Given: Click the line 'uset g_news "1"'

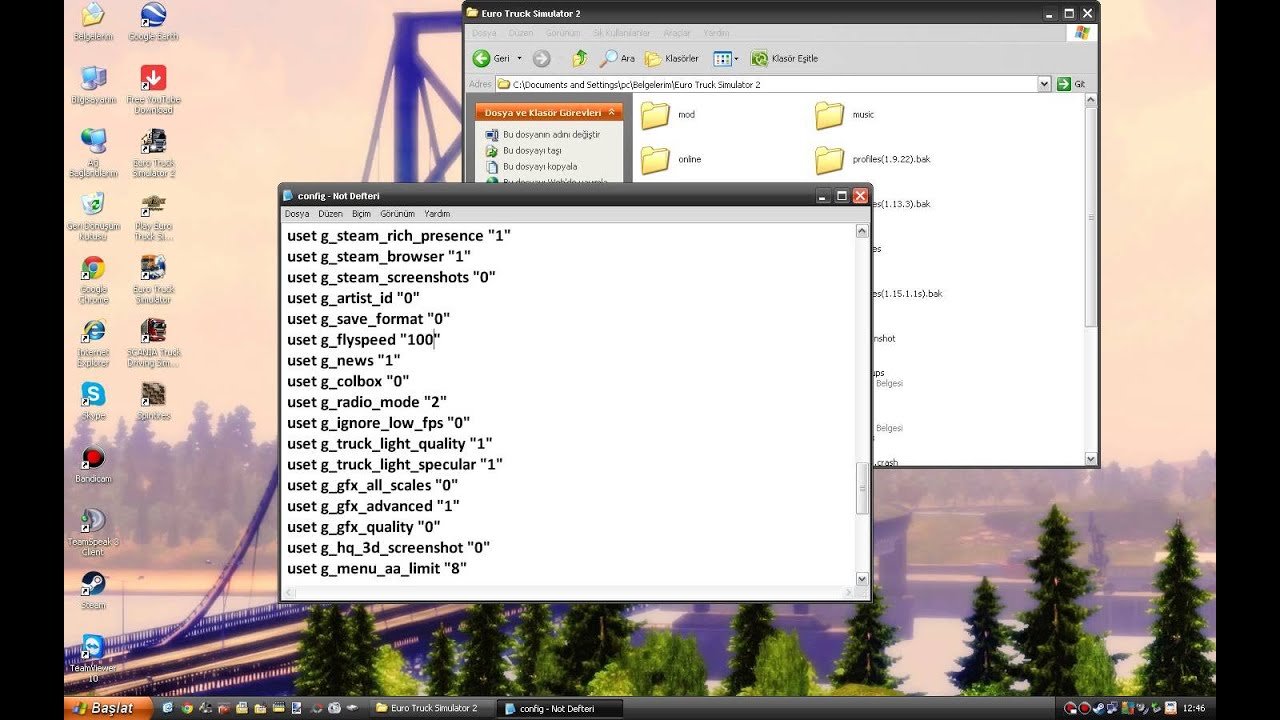Looking at the screenshot, I should click(344, 360).
